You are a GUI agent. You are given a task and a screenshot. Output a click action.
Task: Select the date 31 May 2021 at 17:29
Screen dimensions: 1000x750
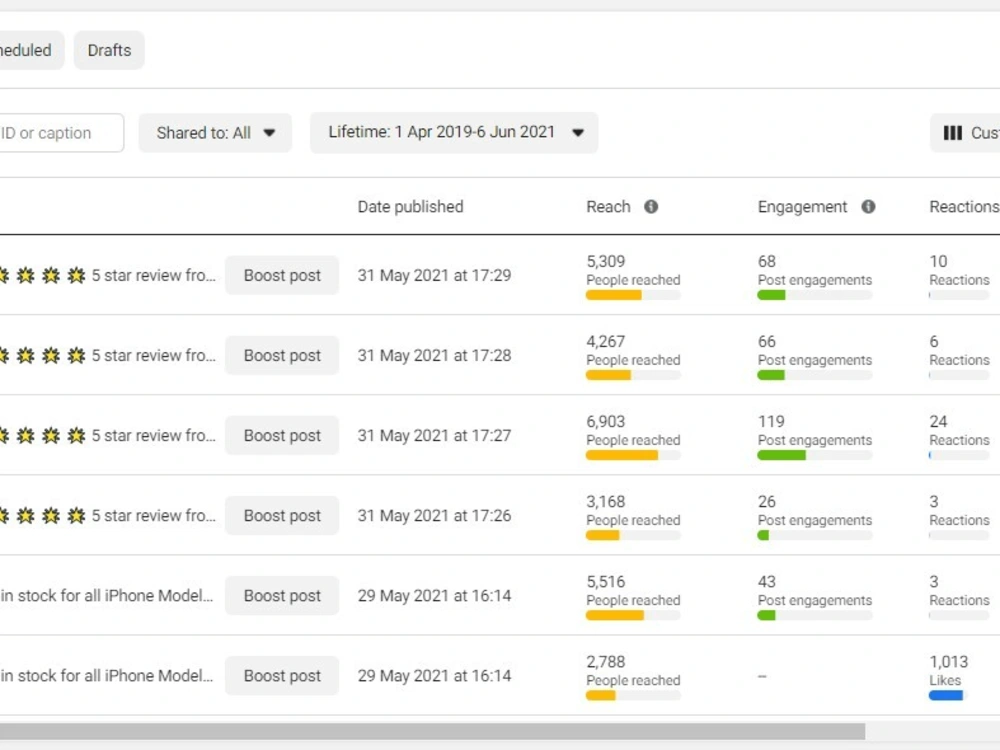click(x=434, y=276)
